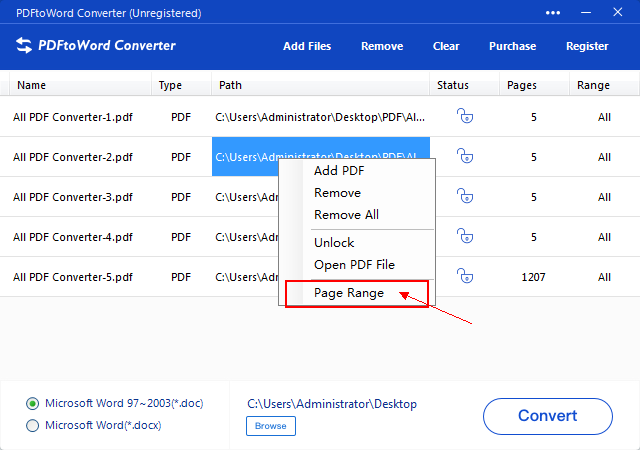Choose Remove from the context menu

[x=337, y=193]
